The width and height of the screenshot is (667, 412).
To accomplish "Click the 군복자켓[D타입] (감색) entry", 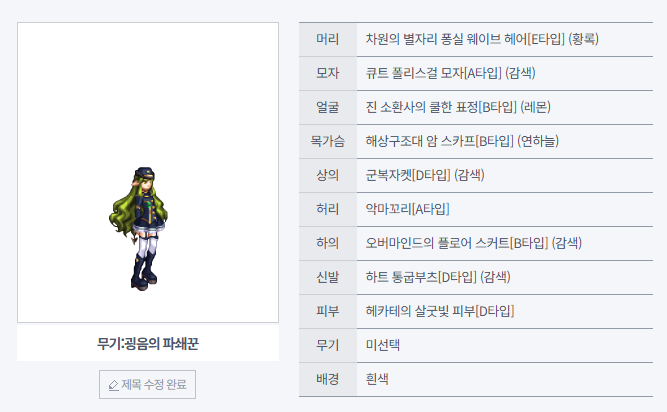I will point(425,175).
